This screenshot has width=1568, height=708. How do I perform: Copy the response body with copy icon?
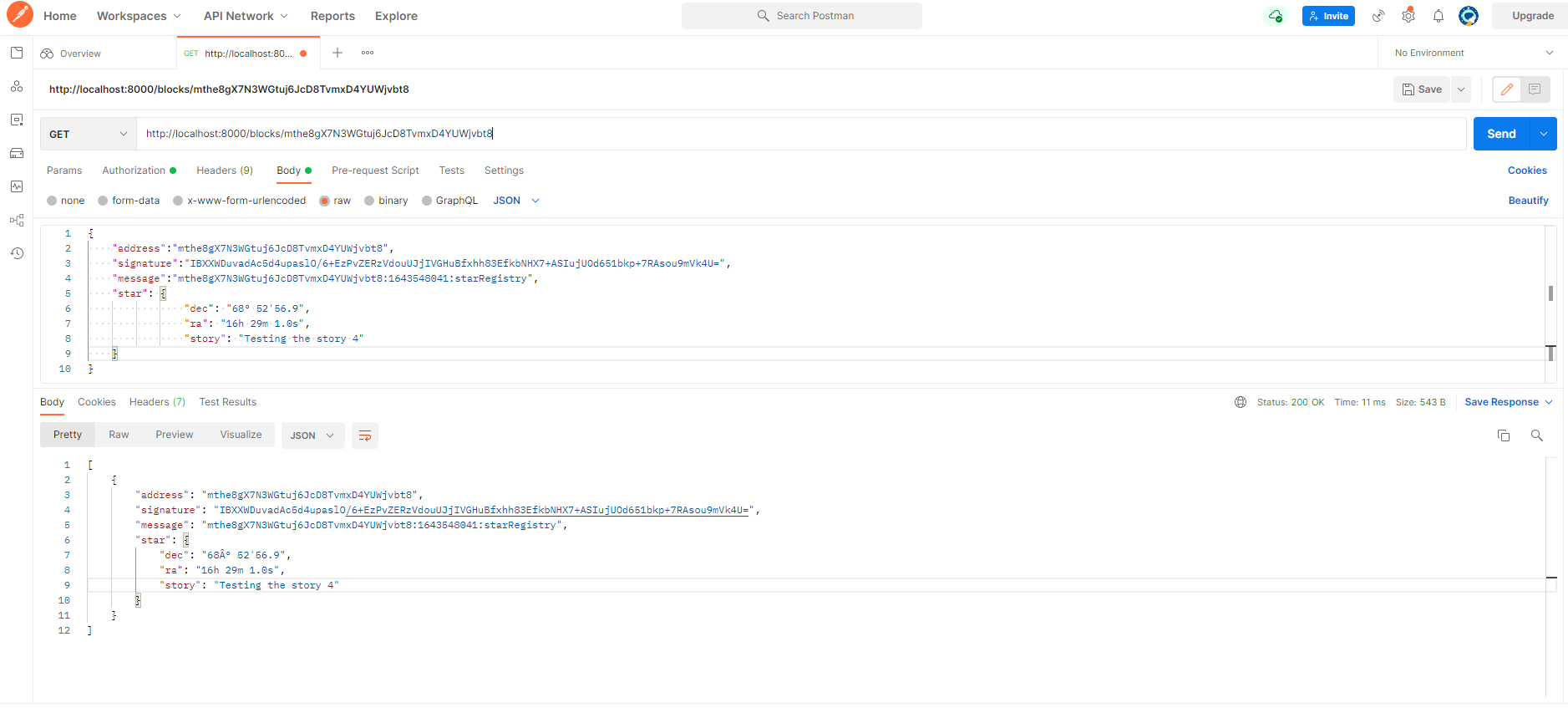pyautogui.click(x=1504, y=435)
